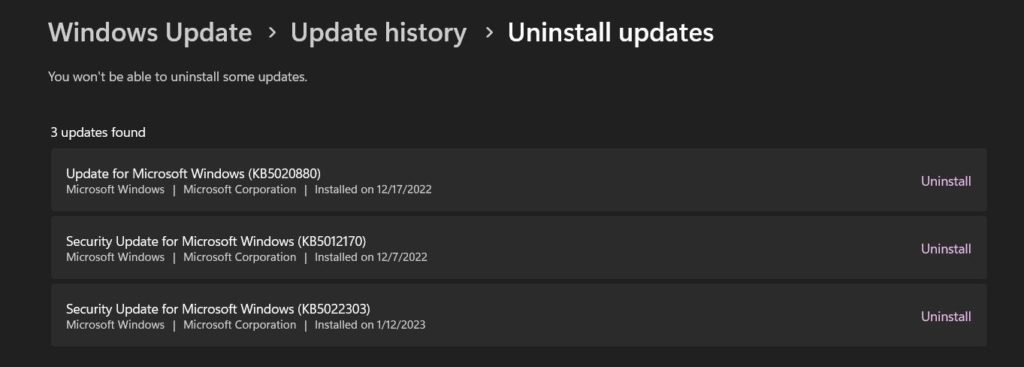The image size is (1024, 367).
Task: Select the Security Update (KB5012170) title
Action: 216,241
